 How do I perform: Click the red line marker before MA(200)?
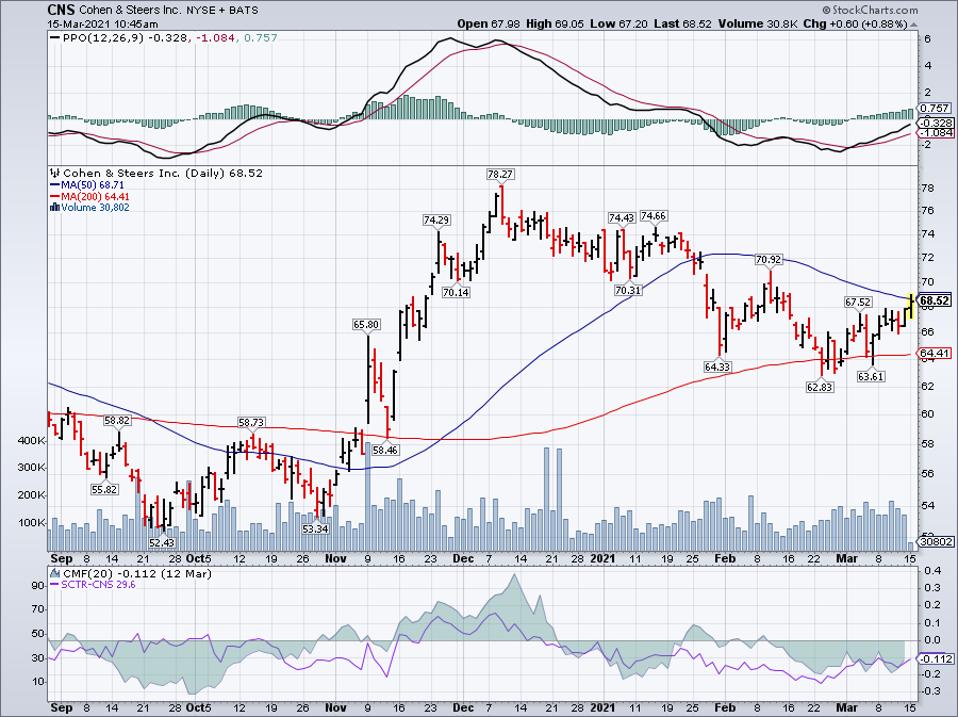click(54, 196)
